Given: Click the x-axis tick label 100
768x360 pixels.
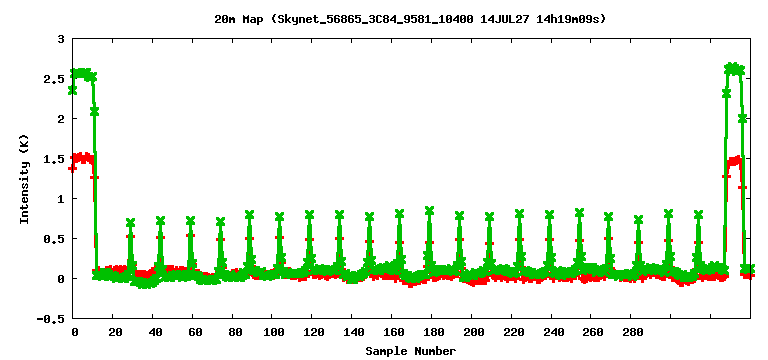Looking at the screenshot, I should pos(273,332).
